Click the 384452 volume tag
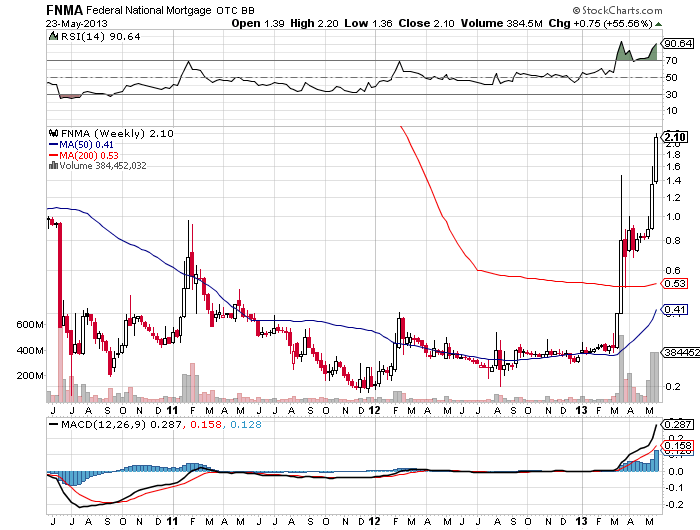The height and width of the screenshot is (530, 700). click(x=681, y=352)
